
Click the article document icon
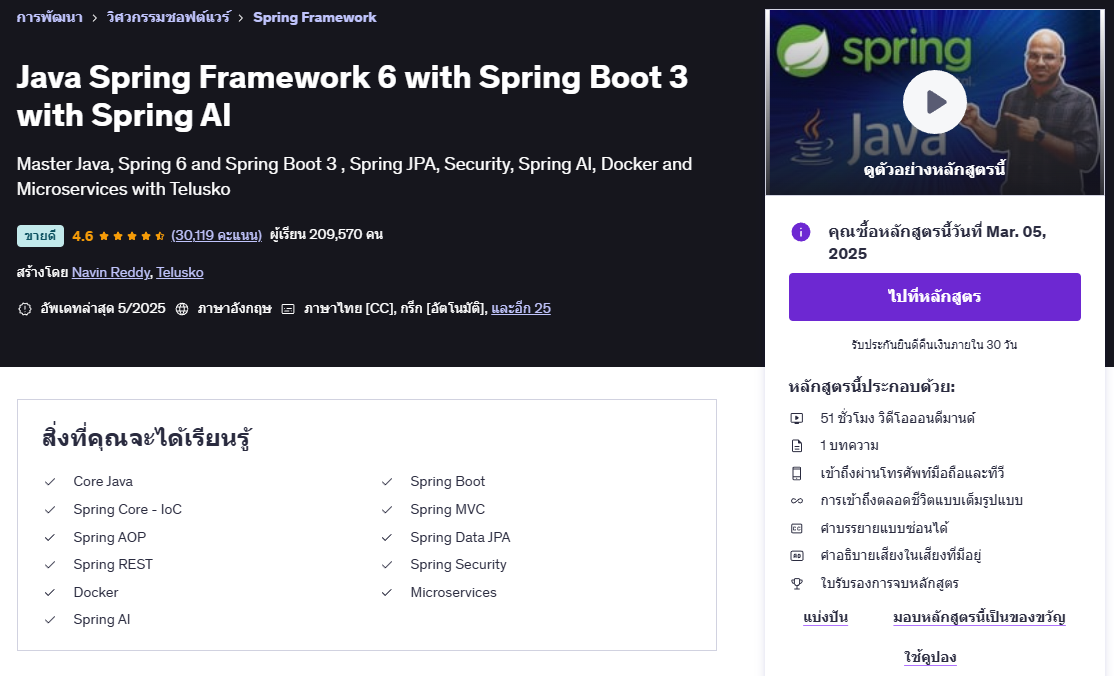coord(795,446)
